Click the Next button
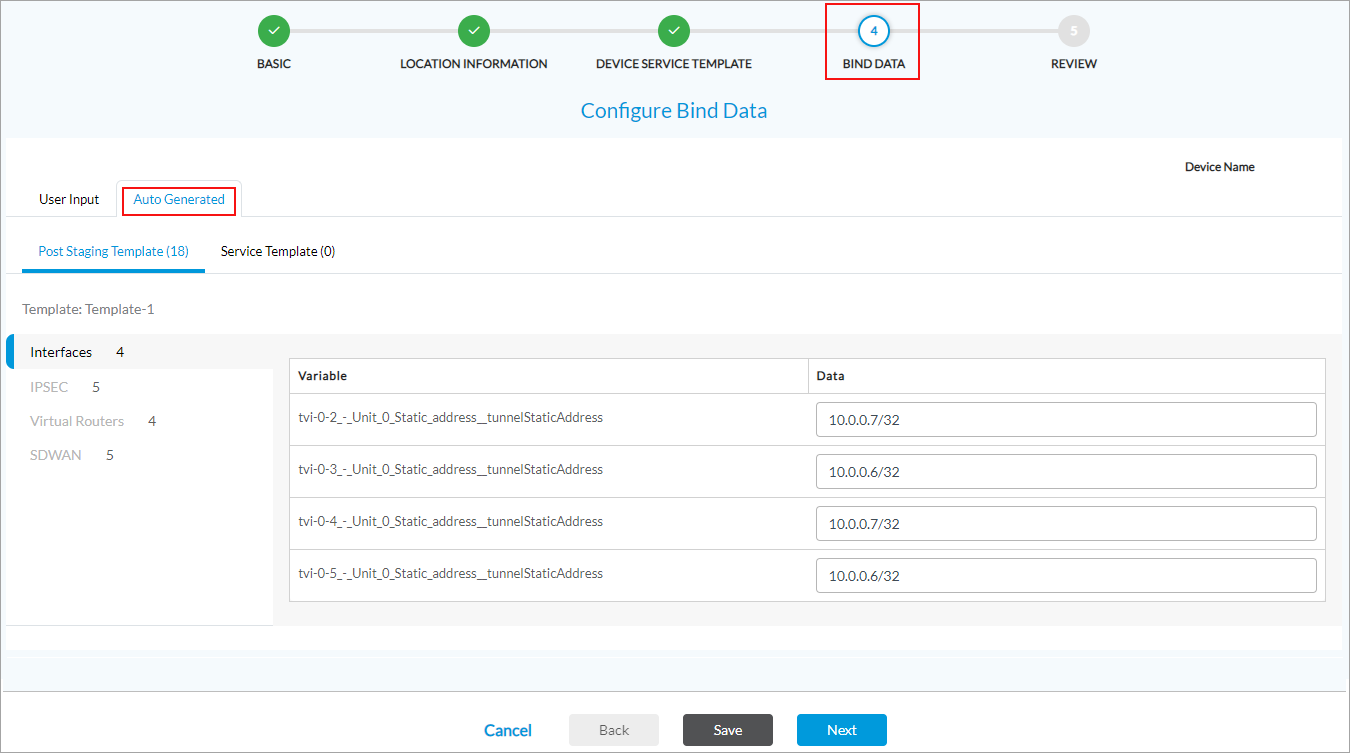 842,730
